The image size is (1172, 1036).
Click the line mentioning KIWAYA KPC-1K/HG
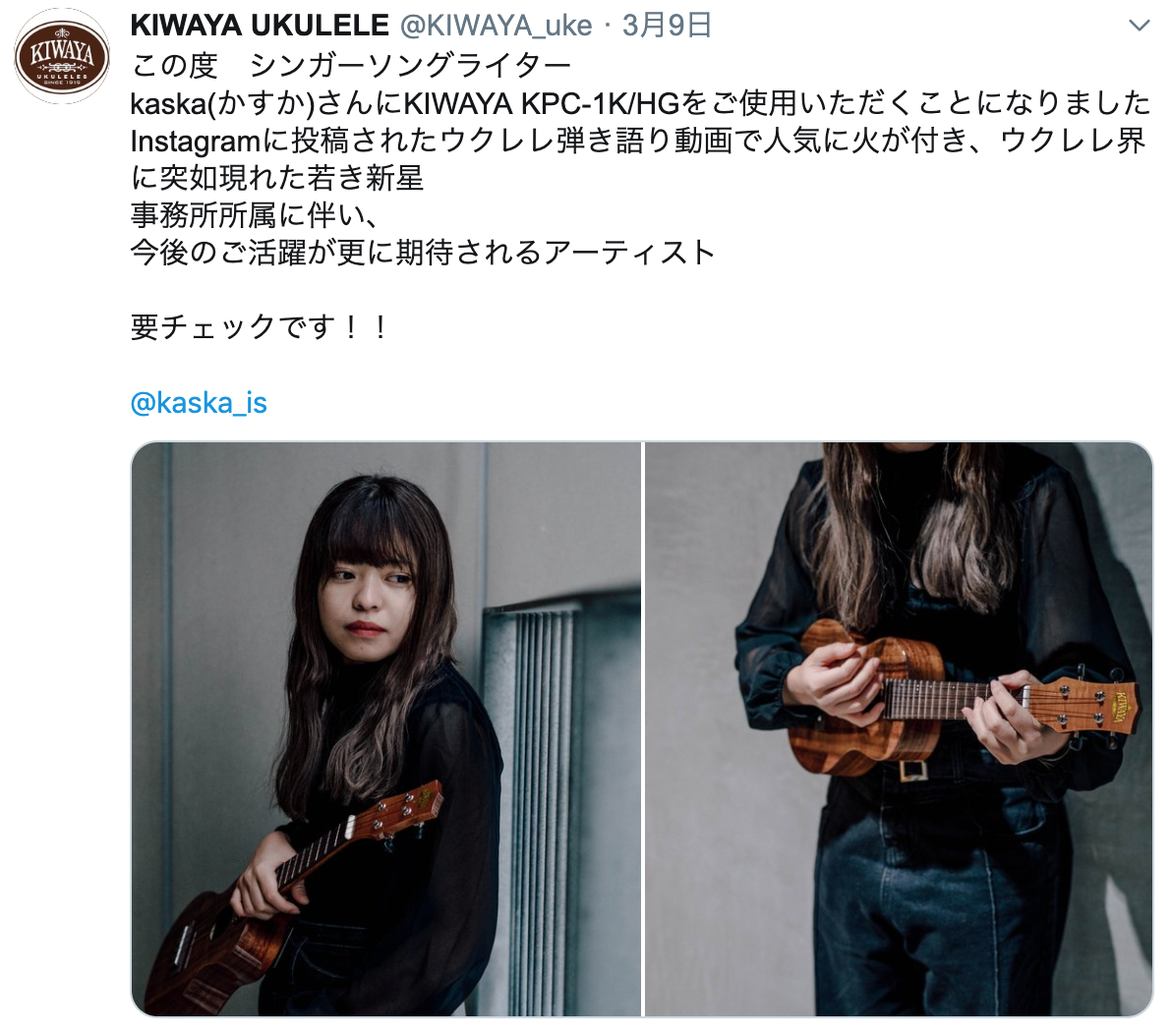click(640, 103)
